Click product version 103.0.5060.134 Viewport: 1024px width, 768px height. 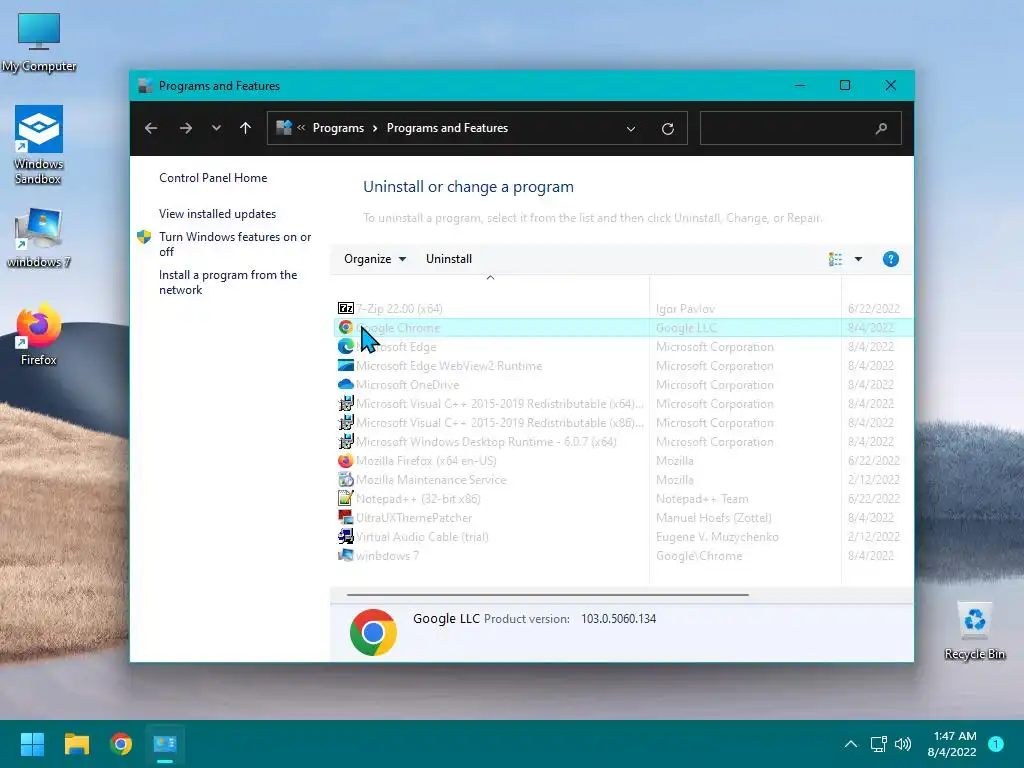pyautogui.click(x=618, y=618)
